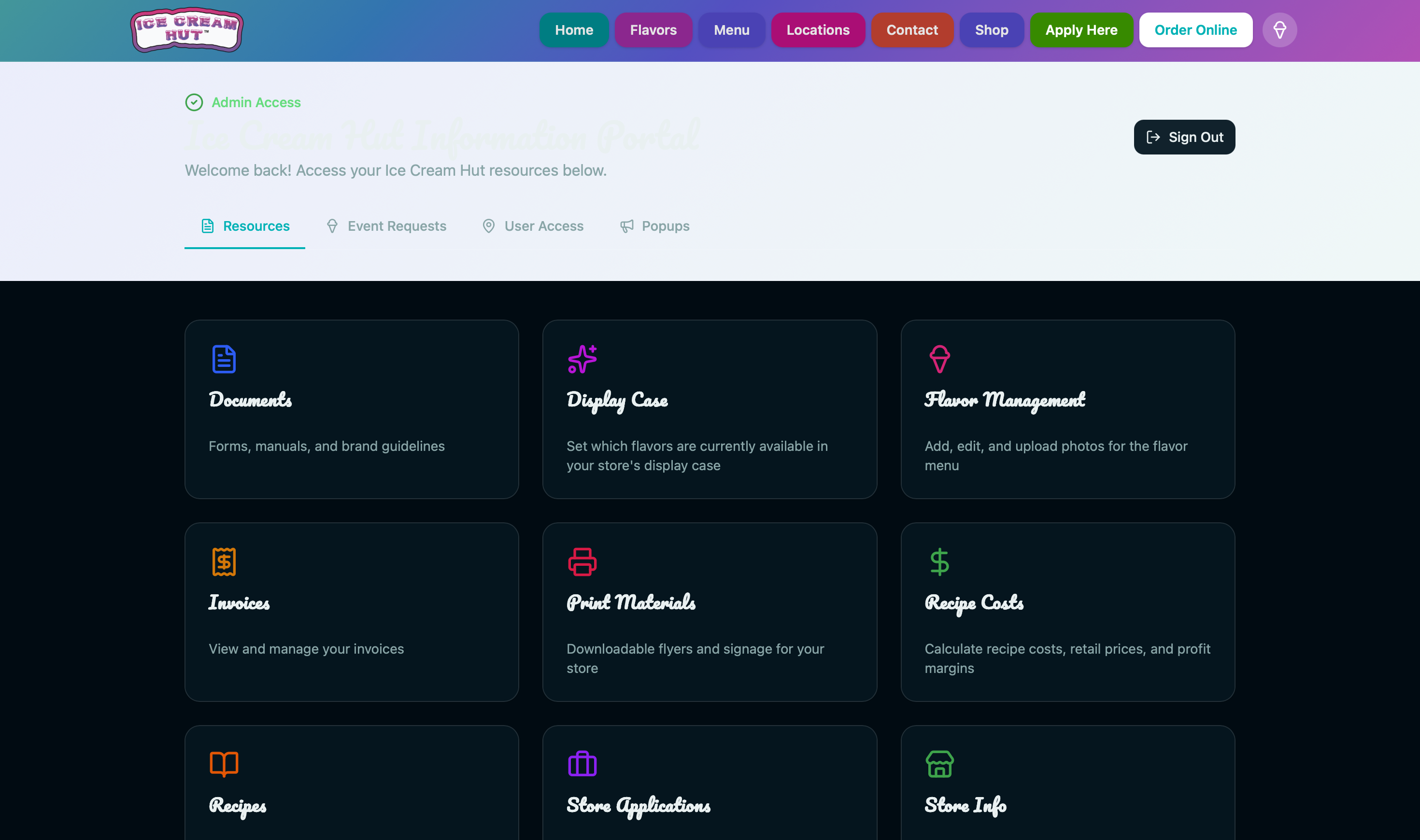Go to Locations in the navbar
This screenshot has width=1420, height=840.
click(x=818, y=30)
